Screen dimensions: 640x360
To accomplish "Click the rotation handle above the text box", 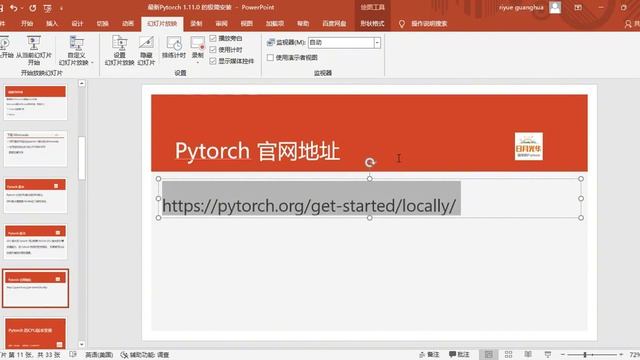I will pyautogui.click(x=370, y=162).
